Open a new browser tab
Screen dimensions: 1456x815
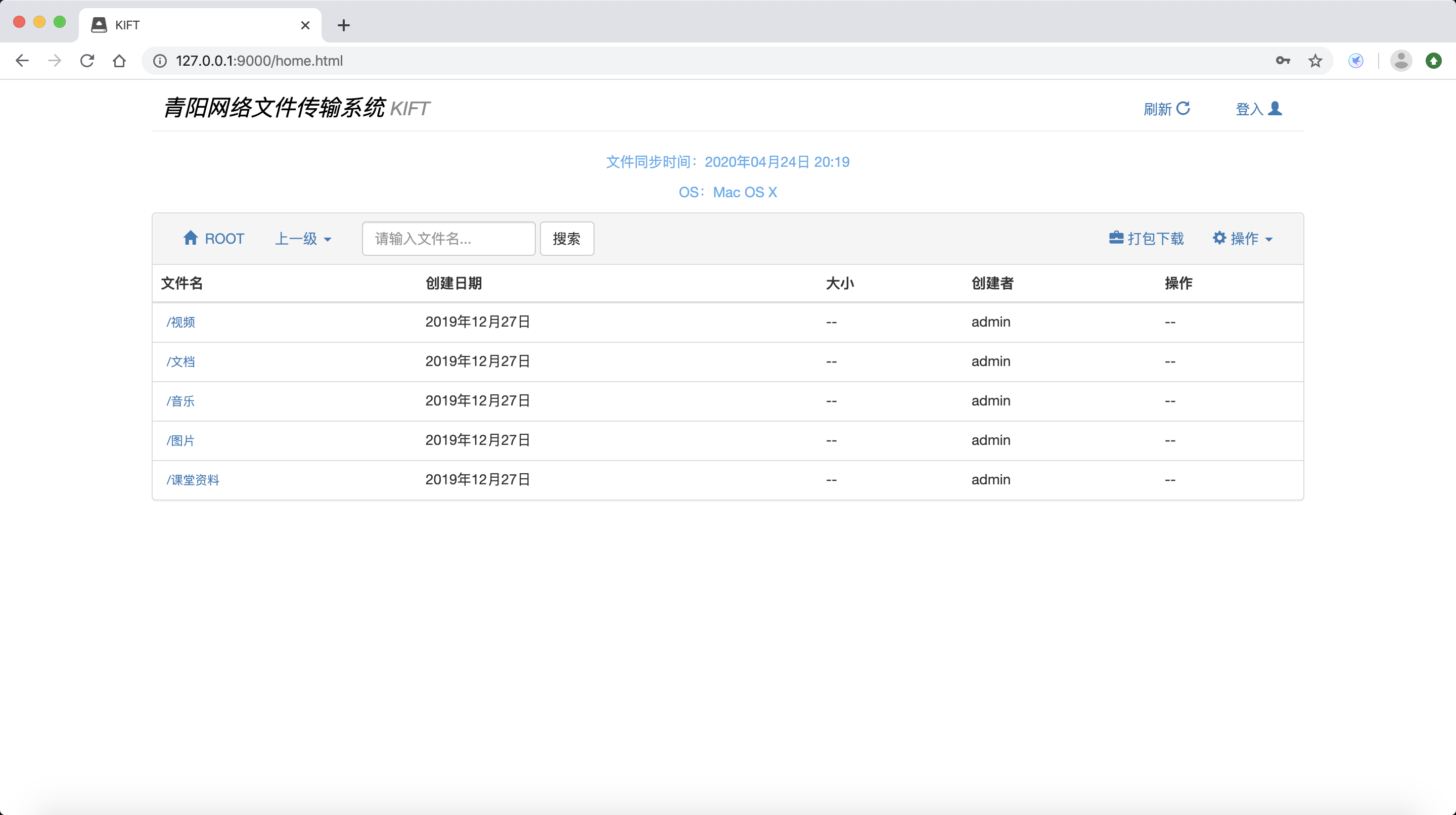[x=343, y=25]
